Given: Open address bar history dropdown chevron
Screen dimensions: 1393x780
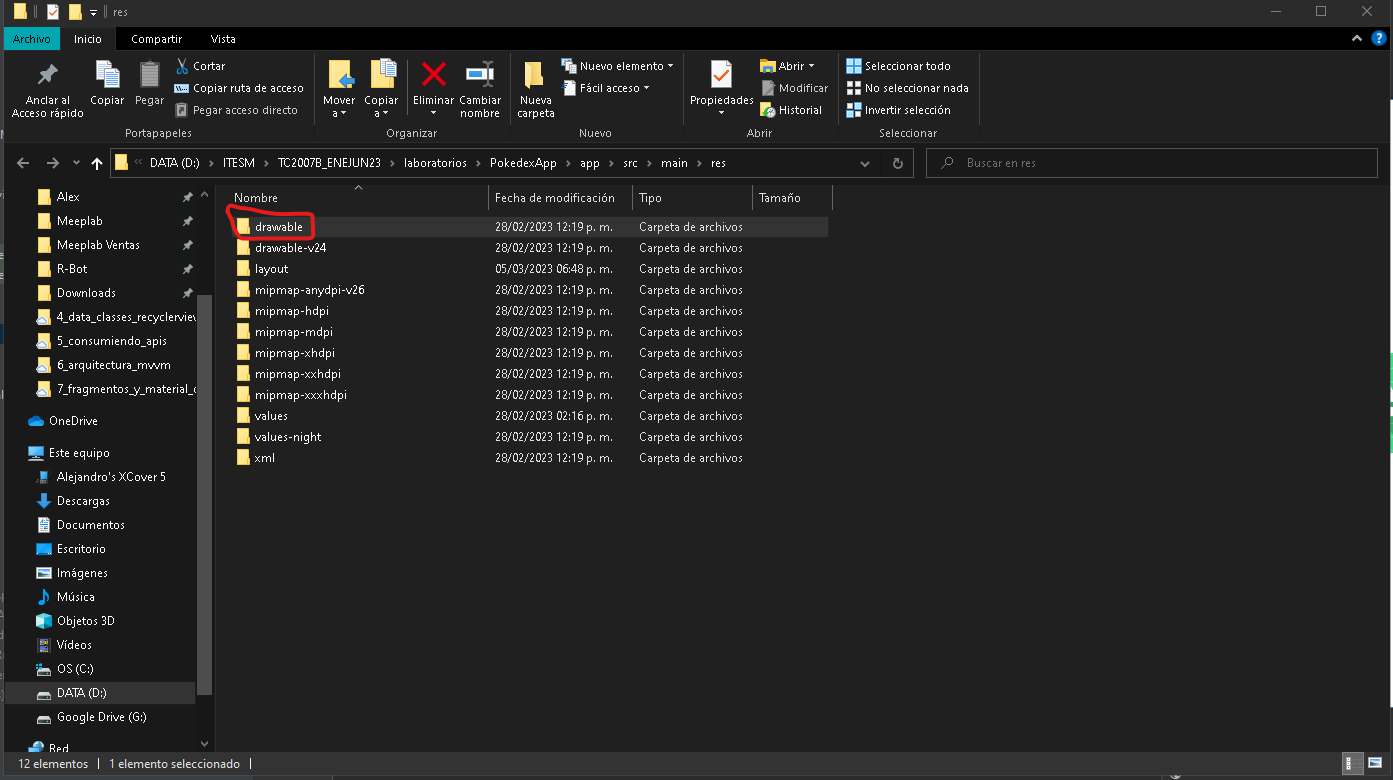Looking at the screenshot, I should pos(865,163).
